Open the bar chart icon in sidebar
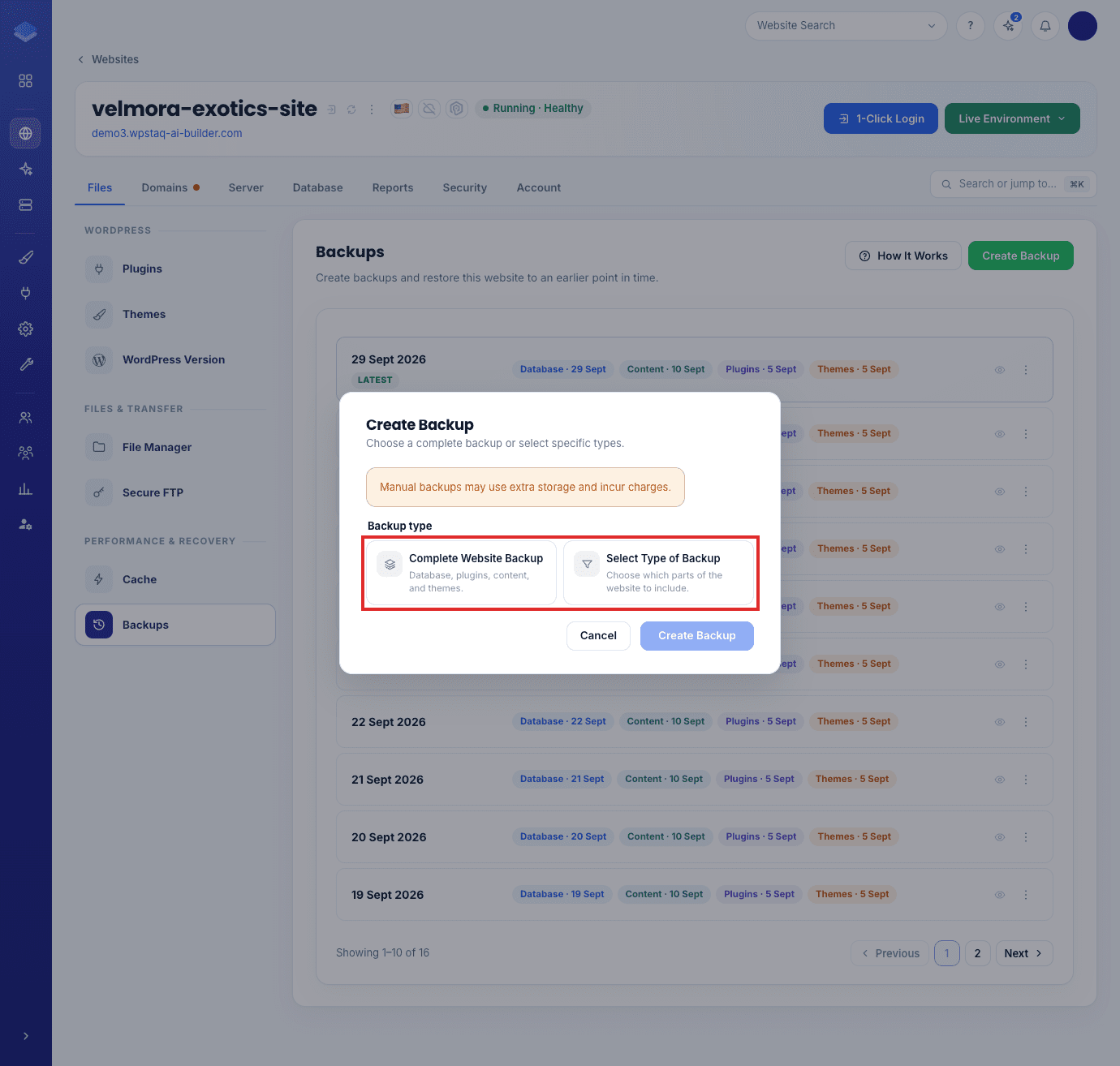Screen dimensions: 1120x1066 pos(25,488)
